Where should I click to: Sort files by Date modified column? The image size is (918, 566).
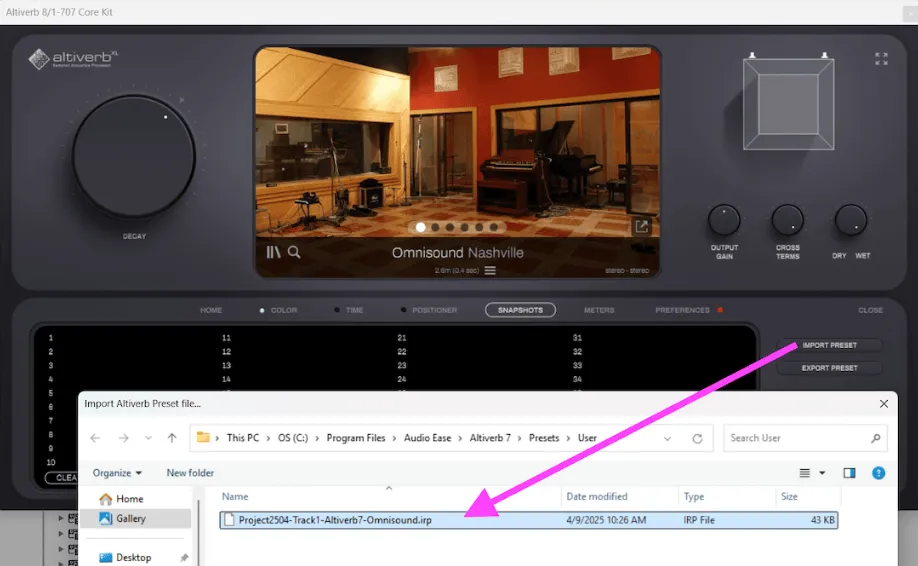click(x=597, y=496)
